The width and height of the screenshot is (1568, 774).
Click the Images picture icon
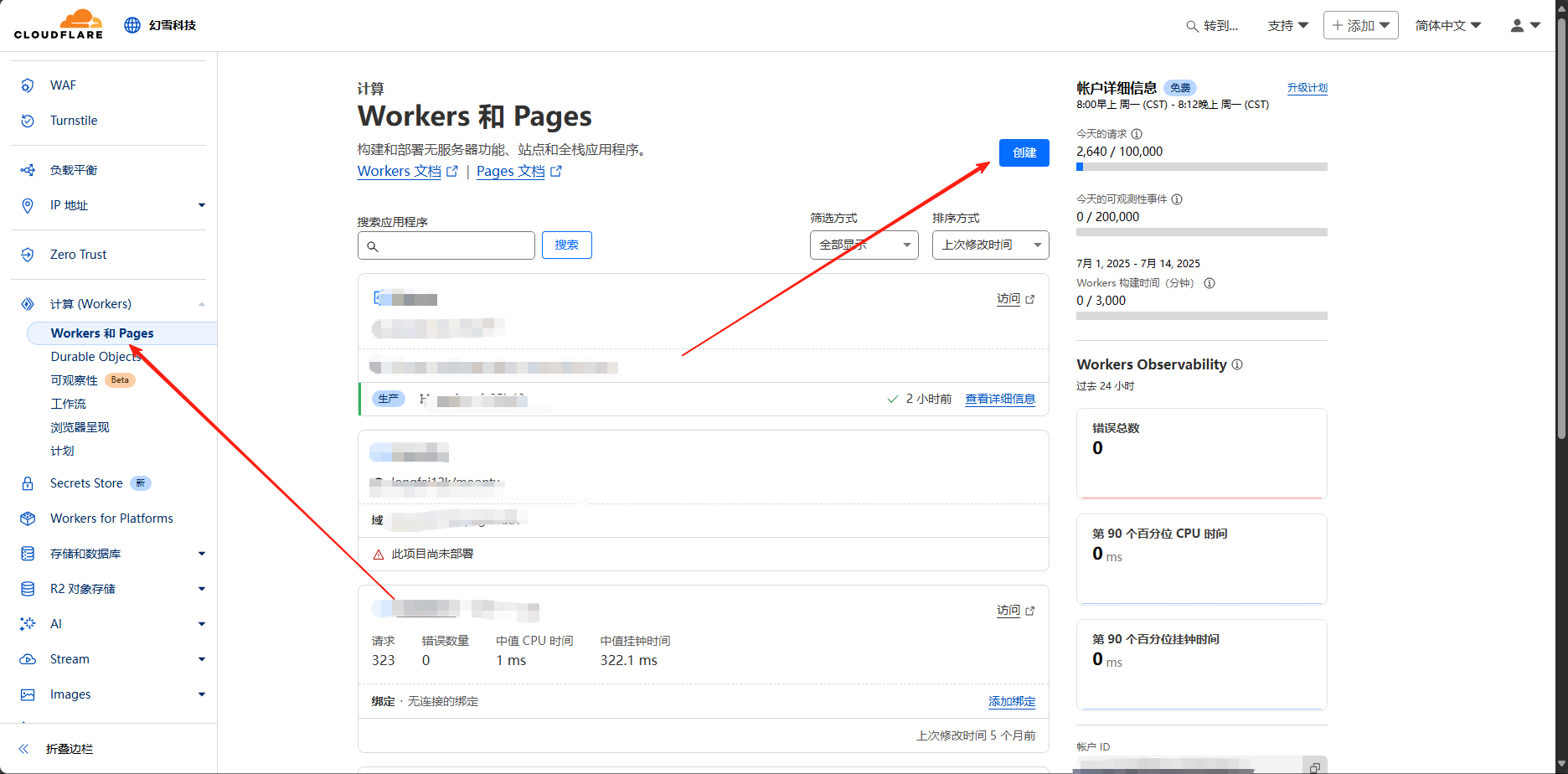click(28, 694)
